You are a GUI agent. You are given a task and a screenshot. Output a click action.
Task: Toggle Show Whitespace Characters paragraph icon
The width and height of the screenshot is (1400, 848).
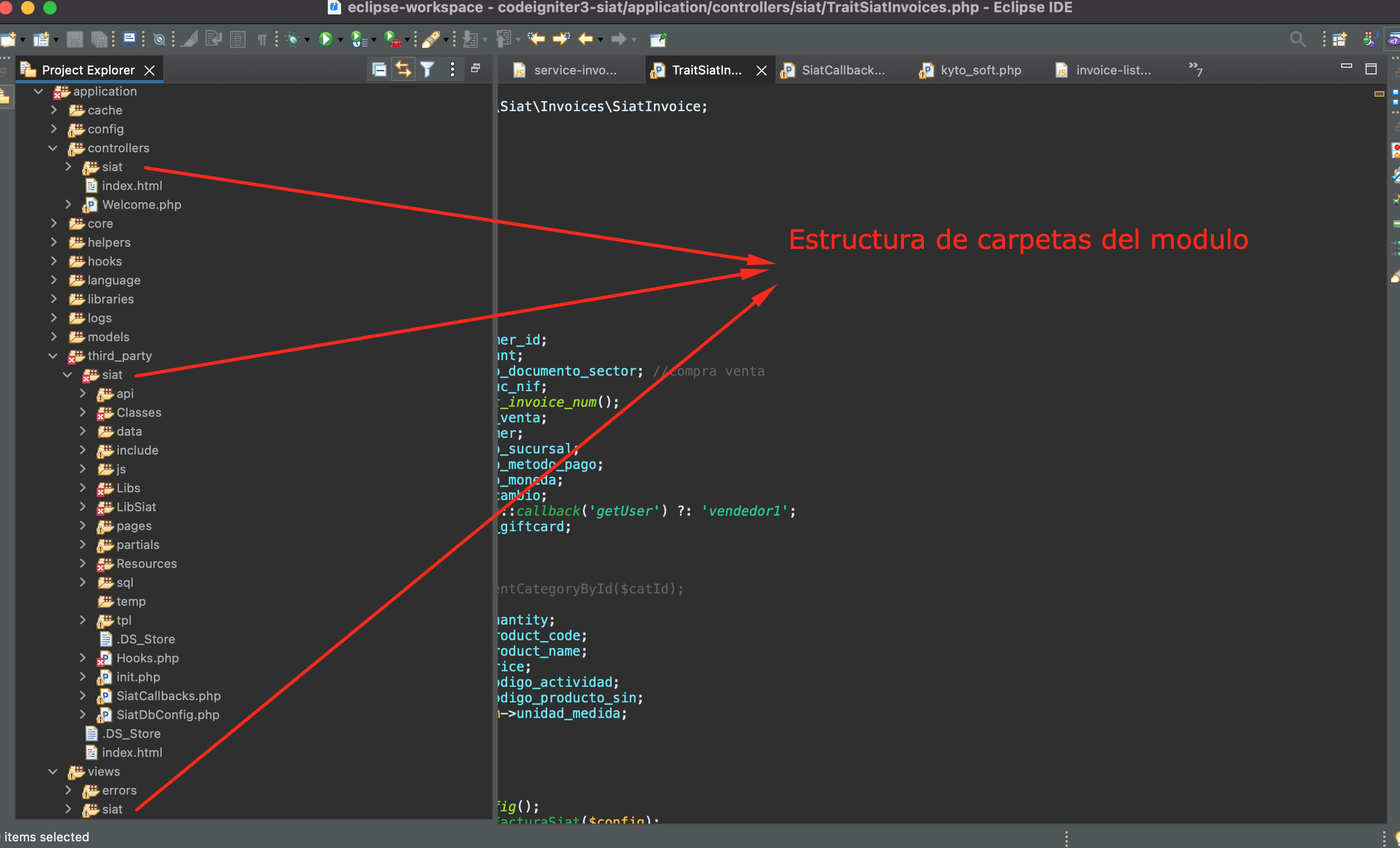(x=262, y=39)
